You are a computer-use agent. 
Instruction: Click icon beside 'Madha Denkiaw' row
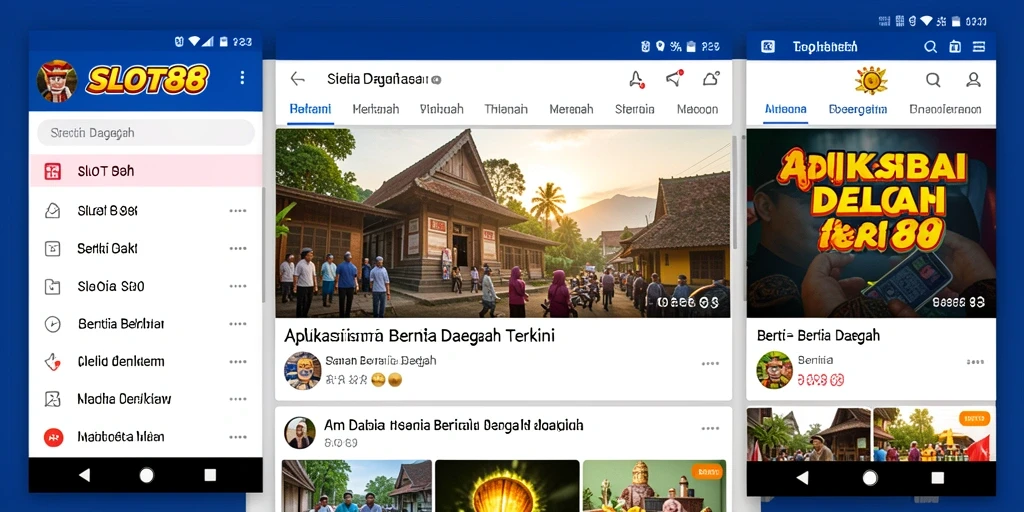click(52, 399)
